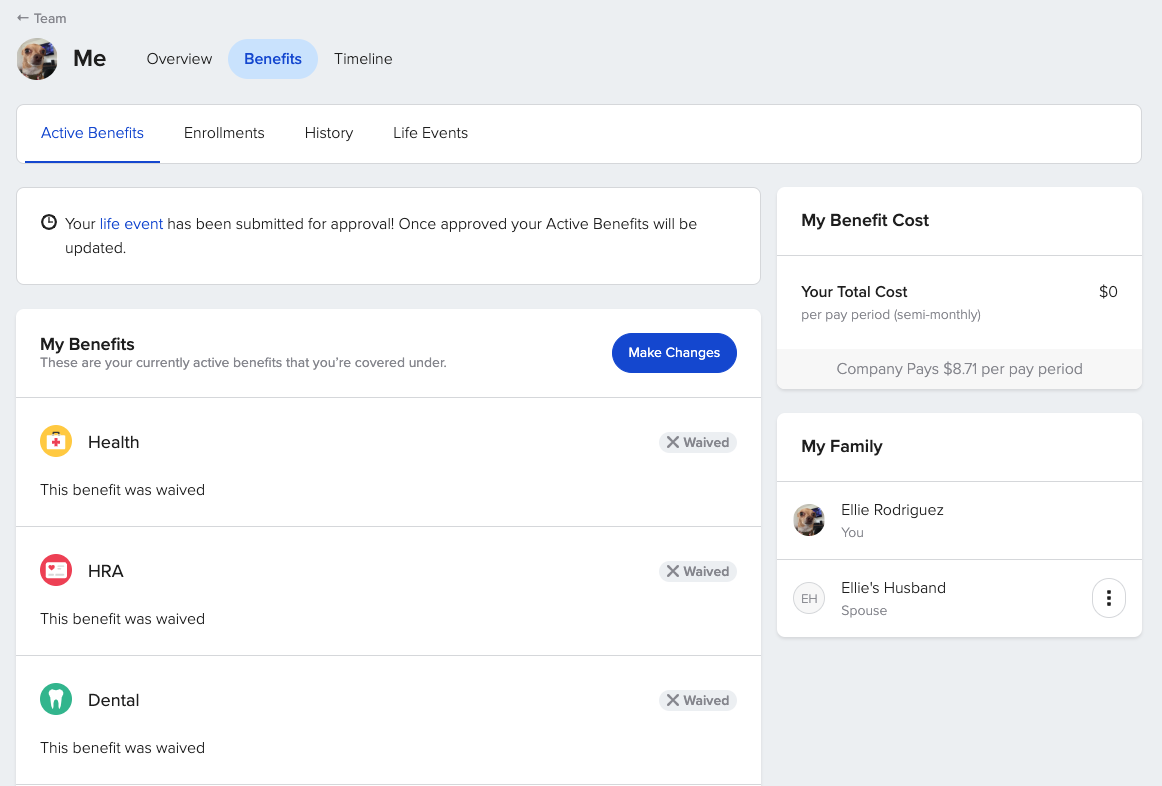
Task: Select the Active Benefits tab
Action: coord(93,133)
